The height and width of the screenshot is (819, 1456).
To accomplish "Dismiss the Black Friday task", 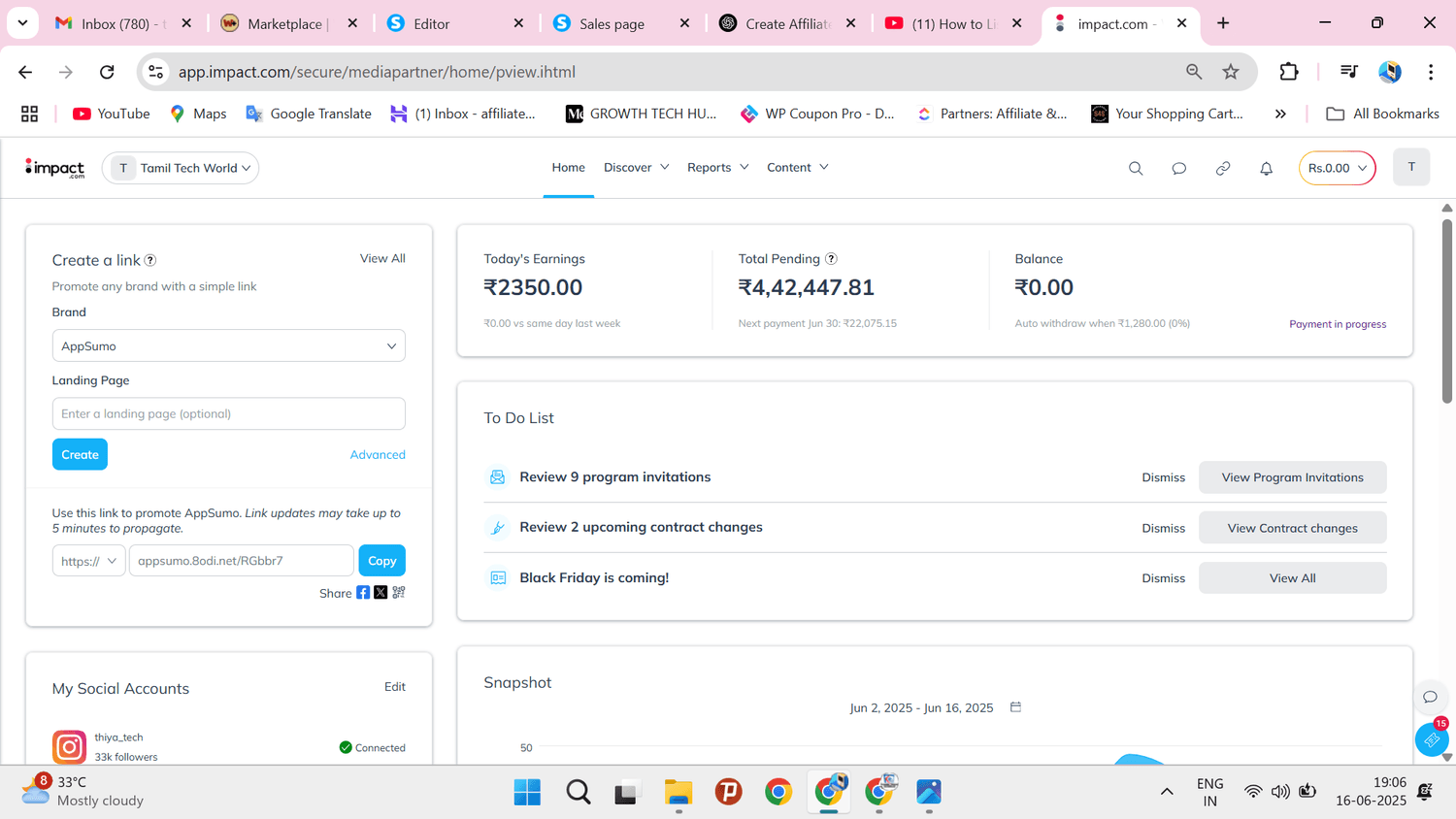I will click(1164, 577).
